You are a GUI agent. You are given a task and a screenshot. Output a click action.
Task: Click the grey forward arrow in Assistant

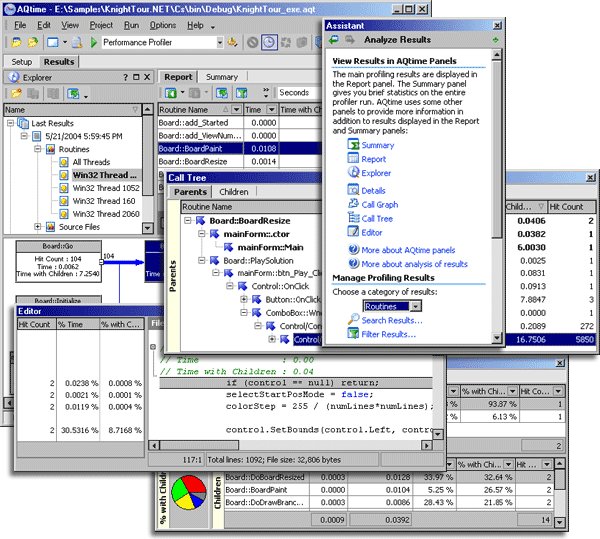click(x=350, y=39)
